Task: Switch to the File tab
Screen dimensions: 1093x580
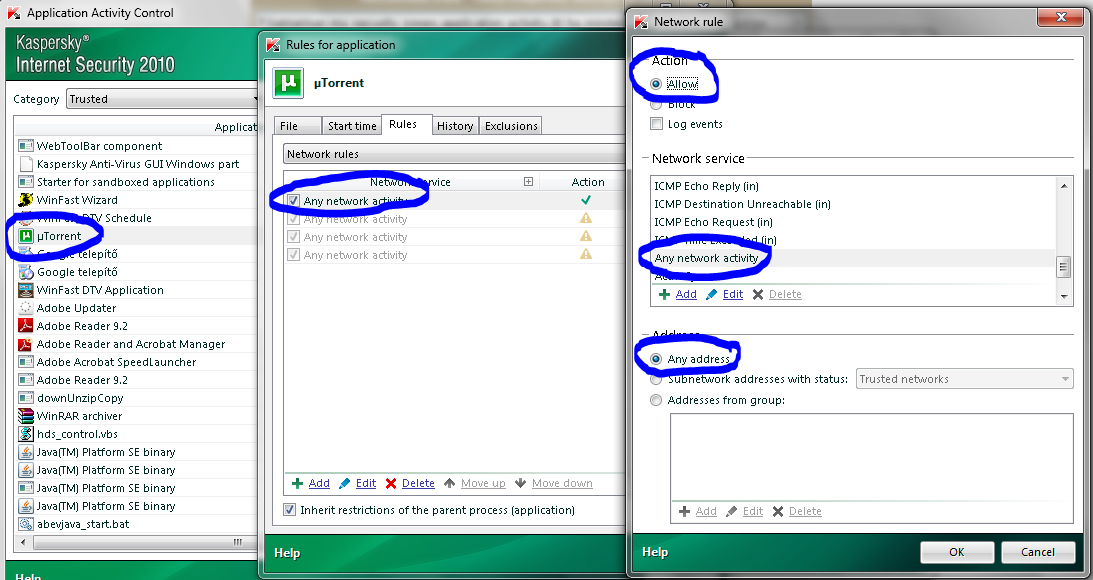Action: click(297, 125)
